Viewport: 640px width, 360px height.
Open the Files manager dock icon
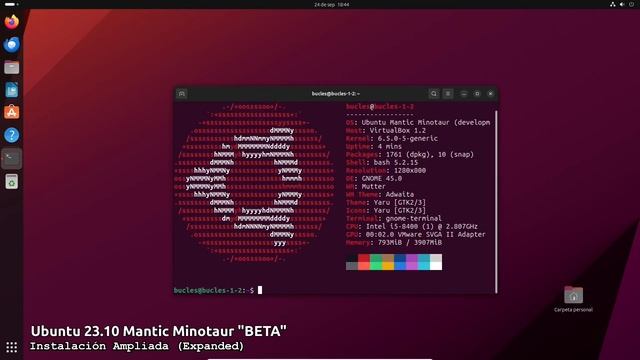point(11,67)
